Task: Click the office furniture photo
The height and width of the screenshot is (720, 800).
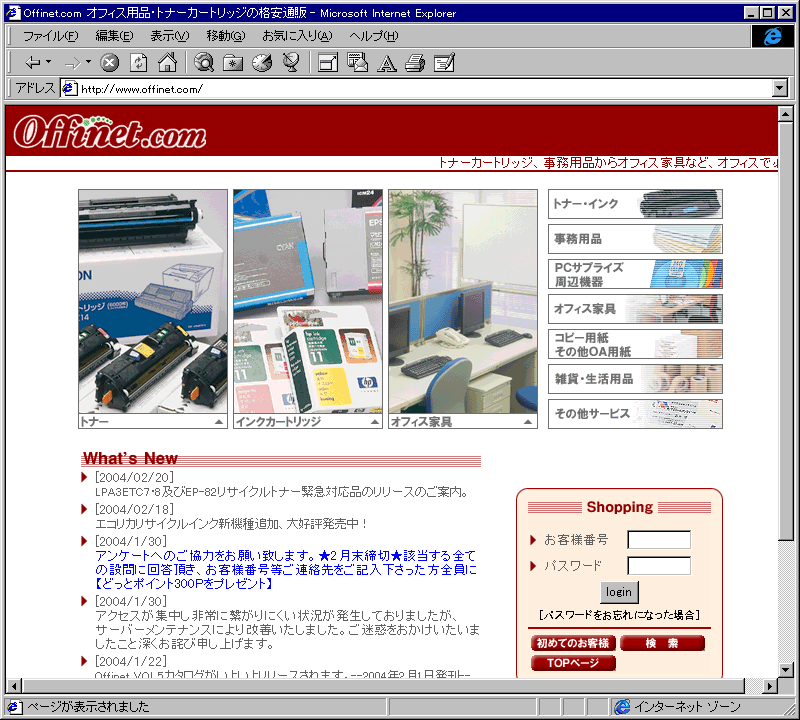Action: [463, 302]
